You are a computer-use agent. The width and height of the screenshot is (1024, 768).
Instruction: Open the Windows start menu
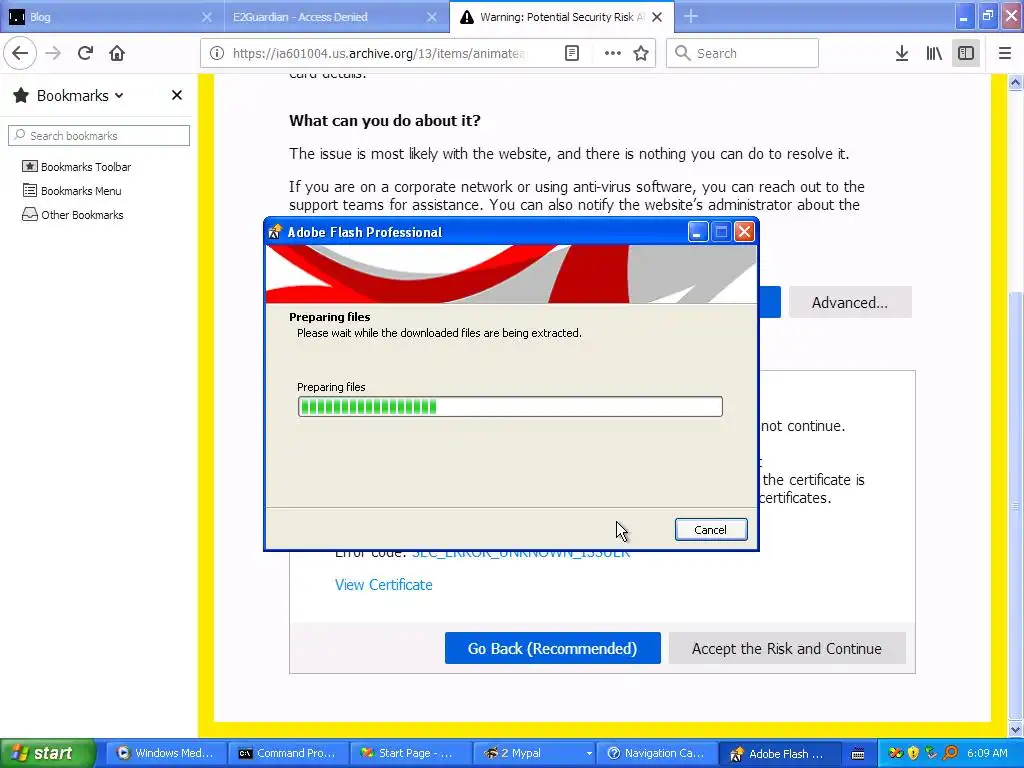[x=48, y=753]
